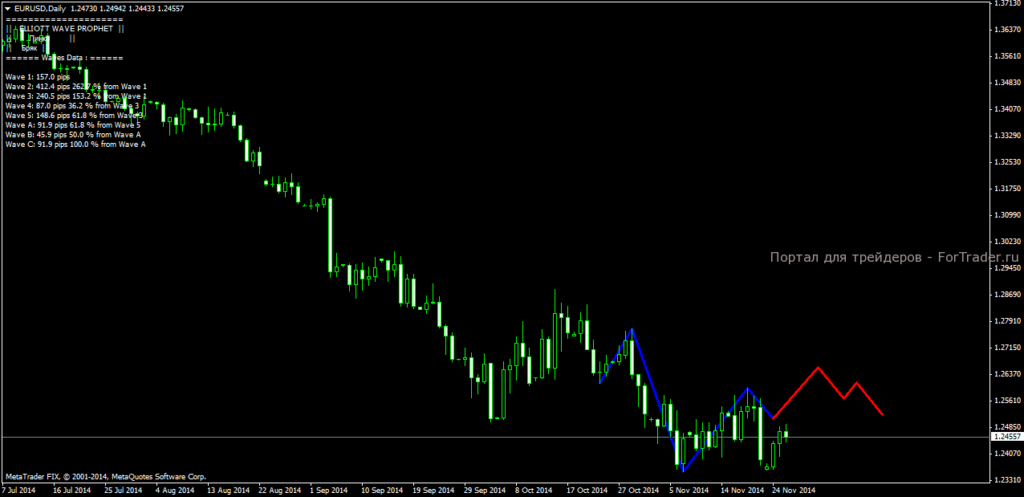This screenshot has height=497, width=1024.
Task: Click the '1 Sep 2014' date label
Action: pos(330,490)
